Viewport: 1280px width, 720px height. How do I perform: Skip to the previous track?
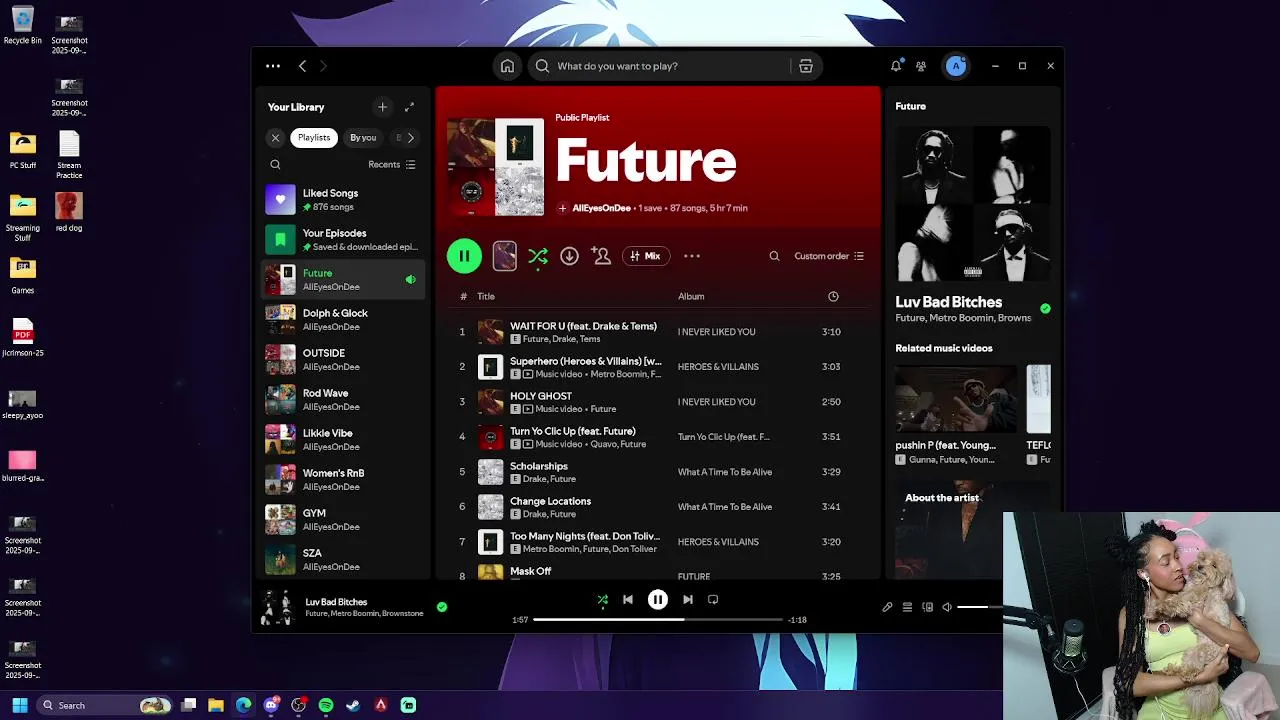point(628,600)
